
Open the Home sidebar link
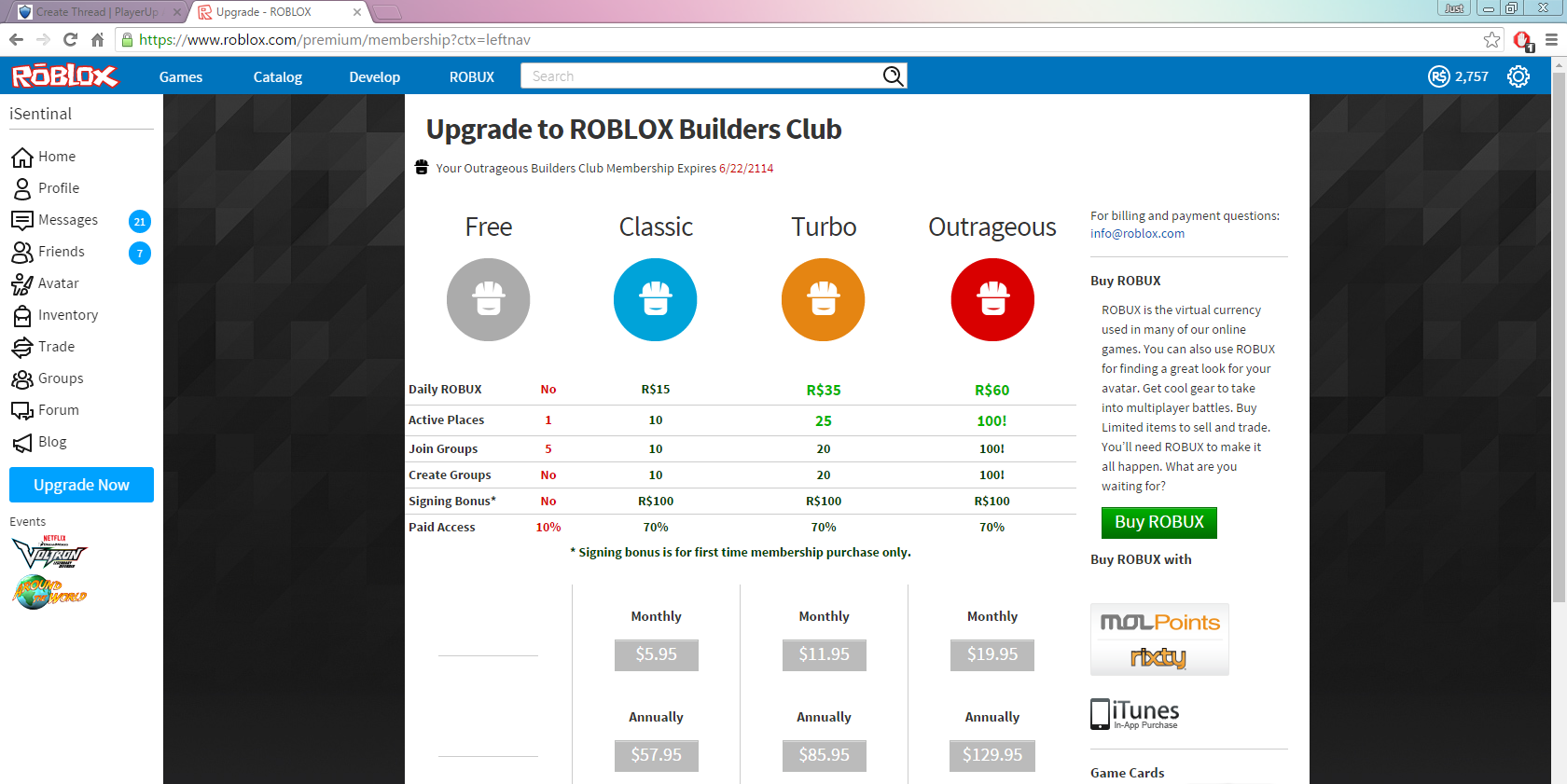click(57, 157)
